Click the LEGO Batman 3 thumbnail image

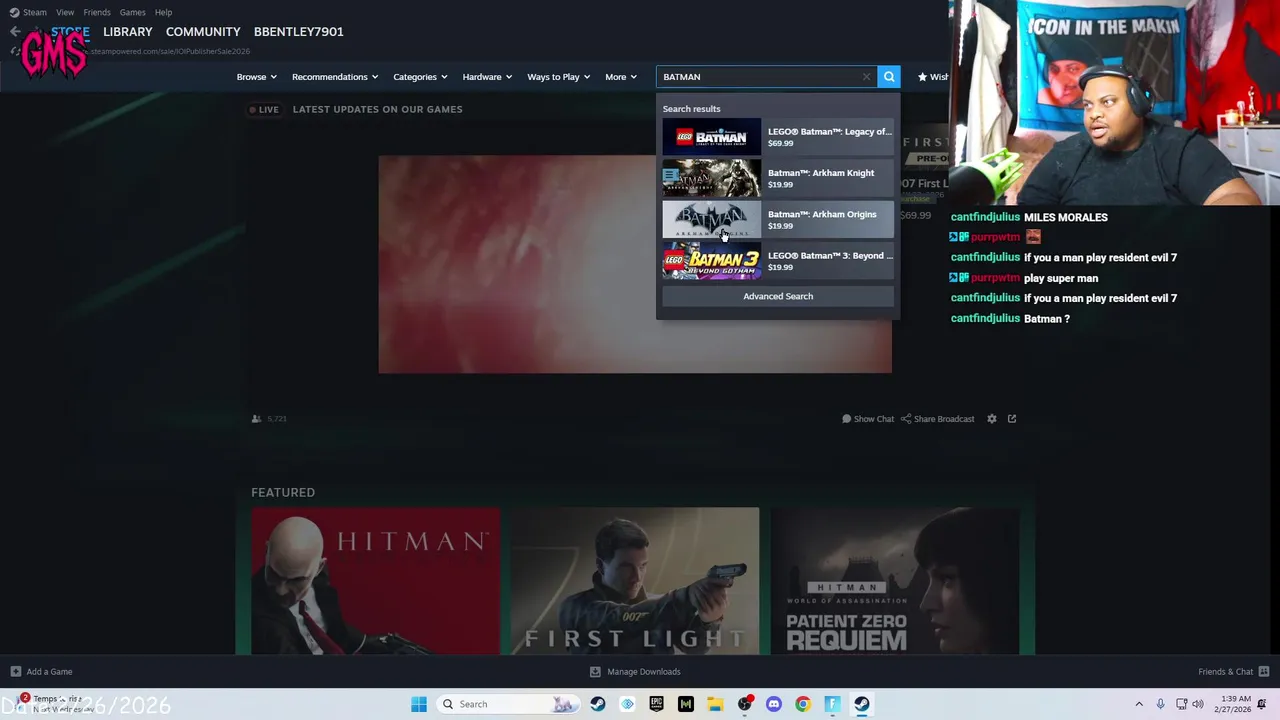point(711,261)
